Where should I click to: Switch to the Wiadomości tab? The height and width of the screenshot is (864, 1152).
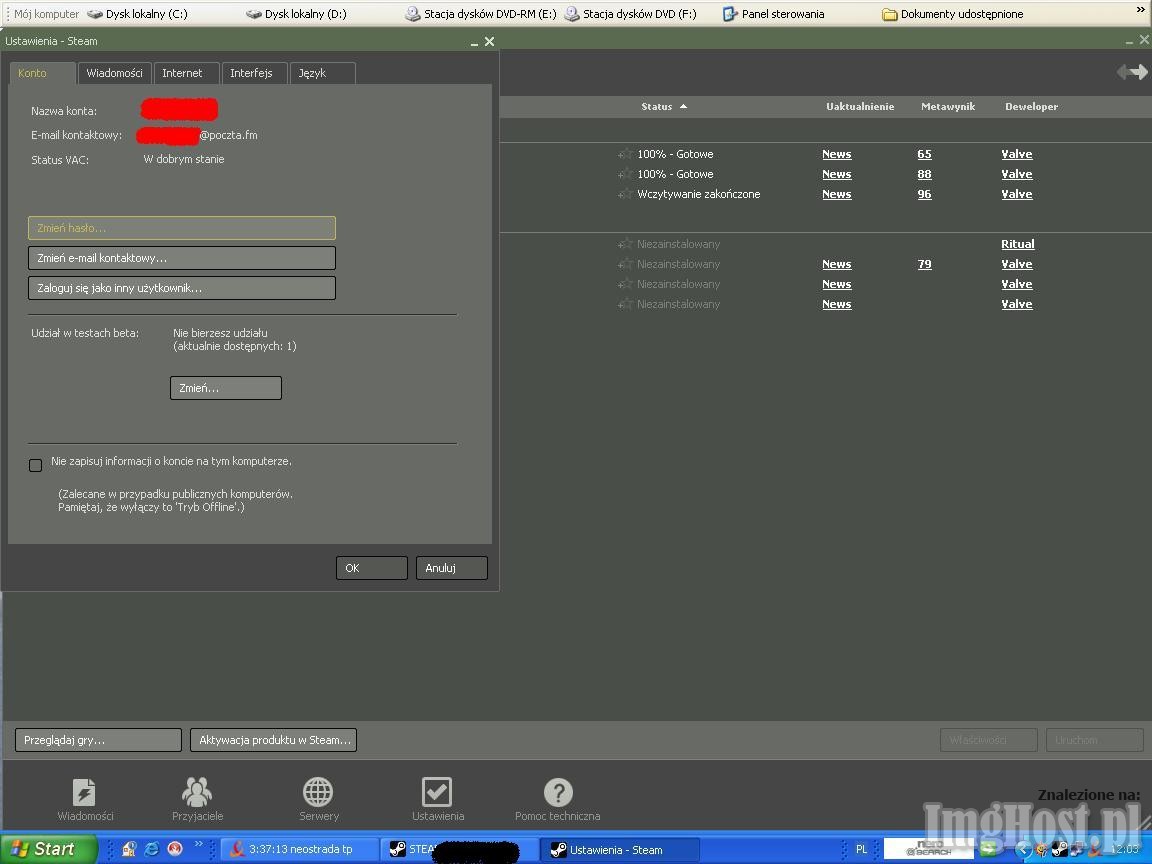115,73
